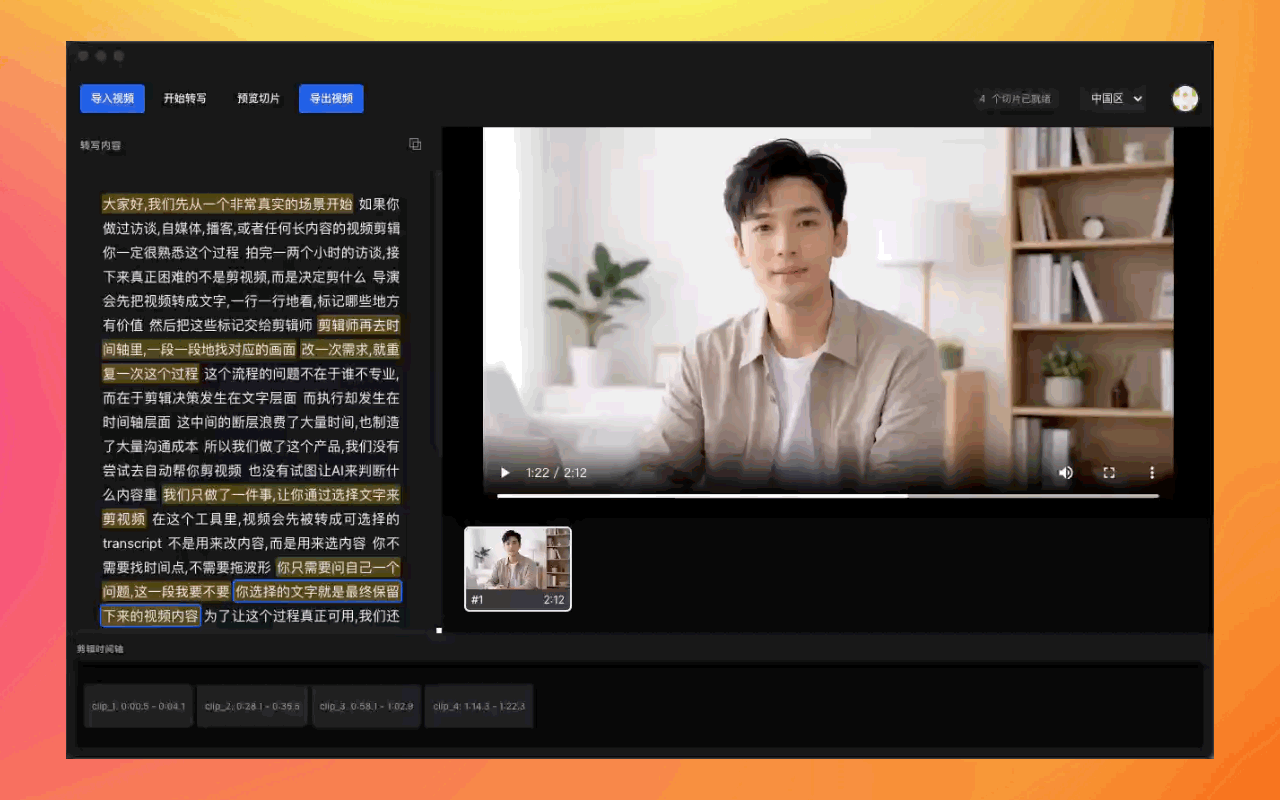The height and width of the screenshot is (800, 1280).
Task: Click 导入视频 to import a video
Action: click(112, 98)
